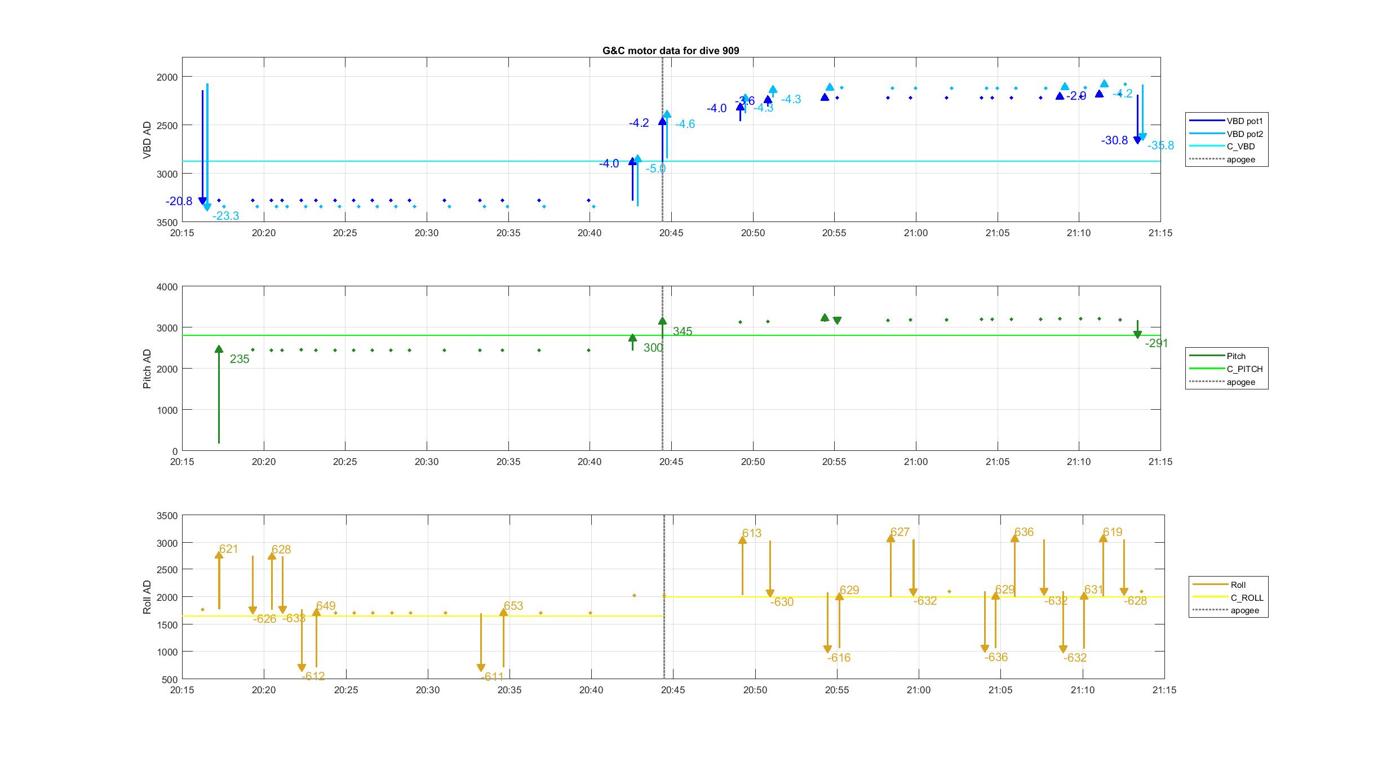Screen dimensions: 1400x764
Task: Click the "-4.6" VBD pot2 data label
Action: [684, 125]
